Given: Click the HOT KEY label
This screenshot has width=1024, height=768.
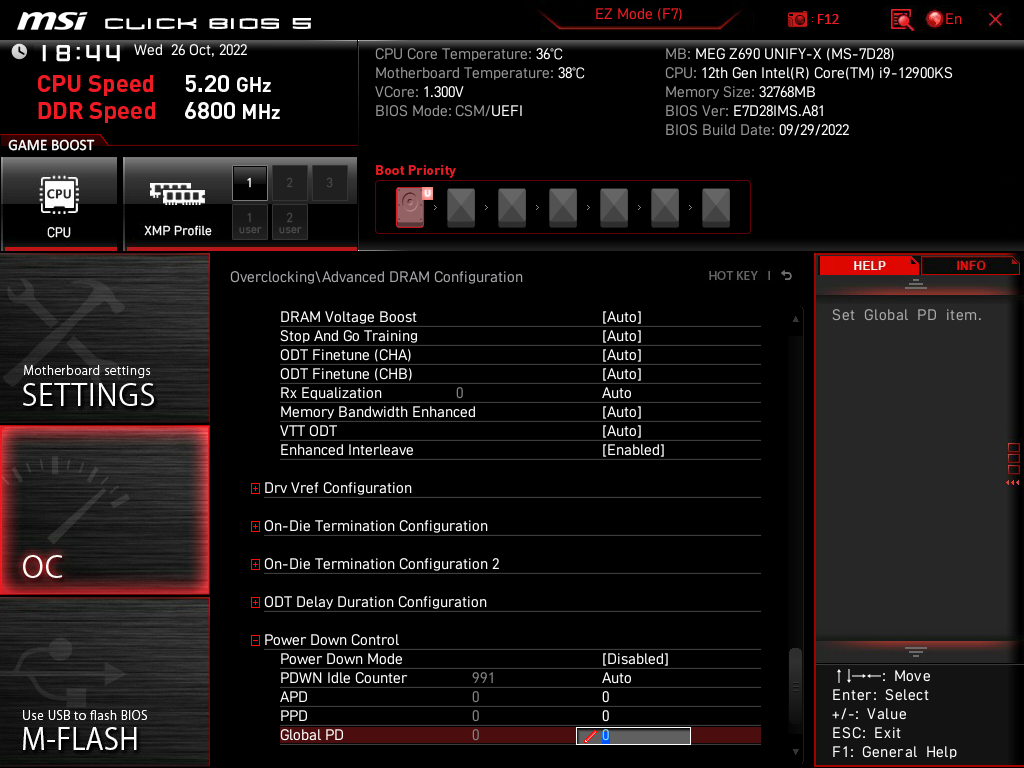Looking at the screenshot, I should coord(733,276).
